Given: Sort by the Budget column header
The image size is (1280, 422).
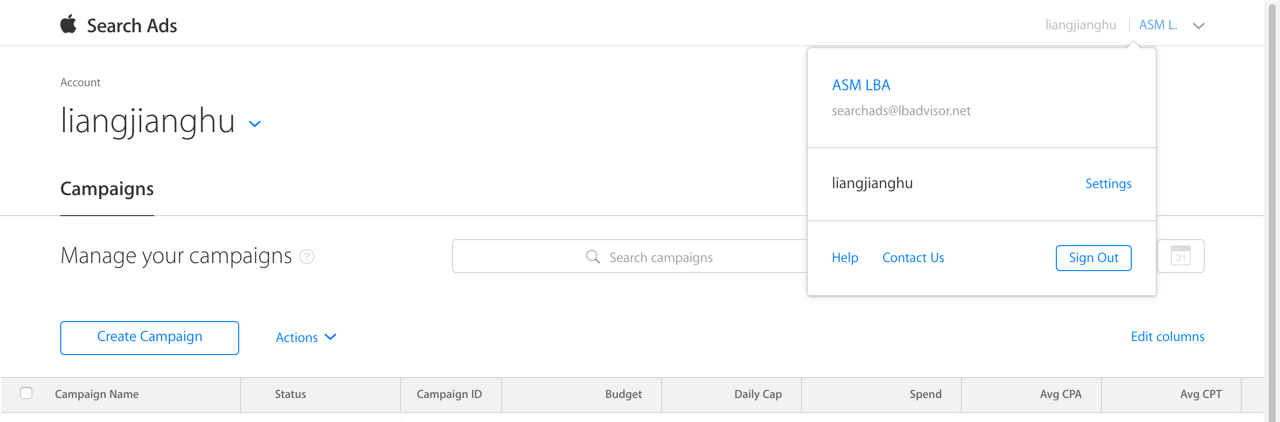Looking at the screenshot, I should pyautogui.click(x=623, y=394).
